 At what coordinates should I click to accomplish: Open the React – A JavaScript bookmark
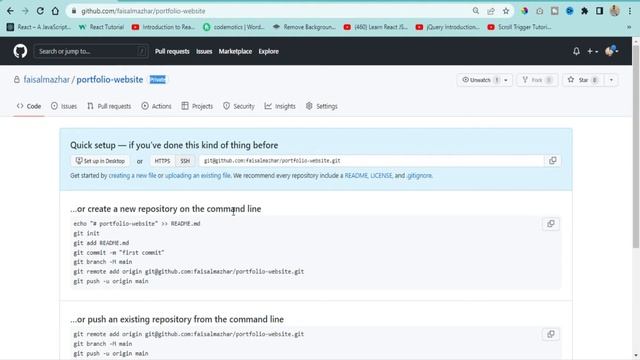(x=39, y=27)
